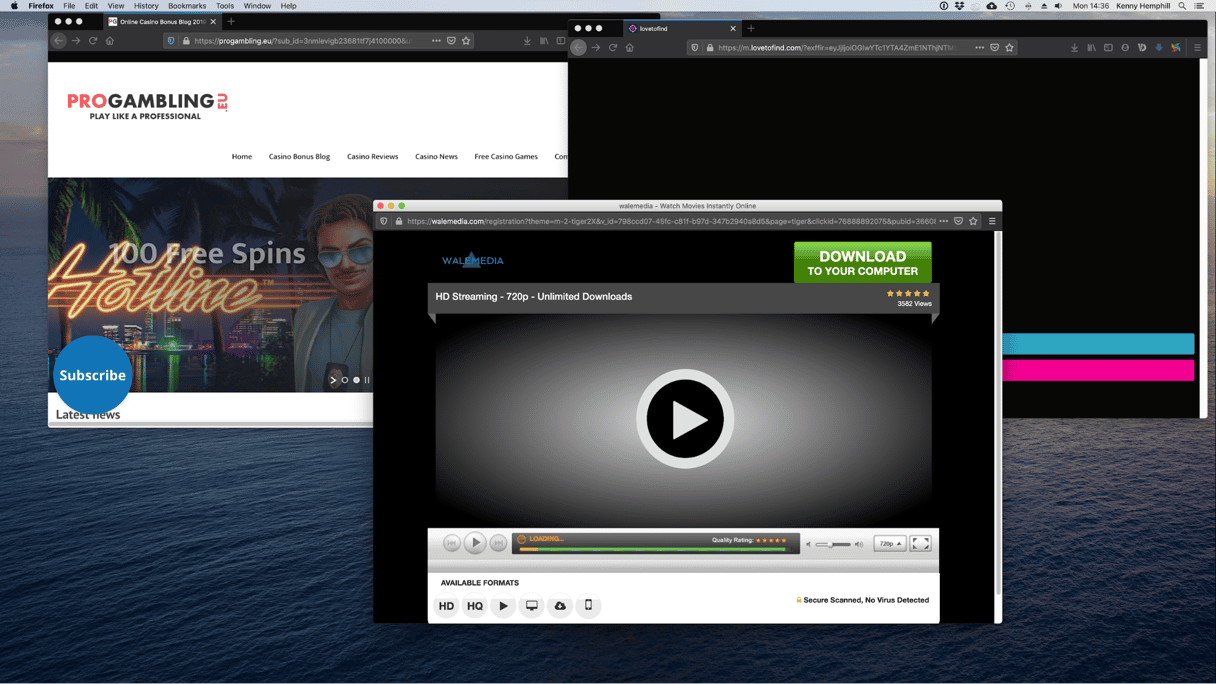Open Casino News menu link
1216x684 pixels.
pyautogui.click(x=436, y=156)
